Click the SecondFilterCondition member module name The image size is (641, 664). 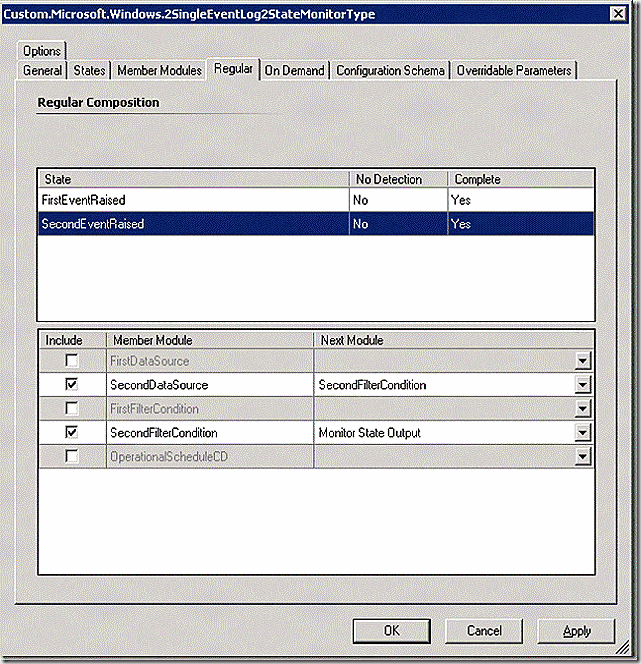[164, 433]
